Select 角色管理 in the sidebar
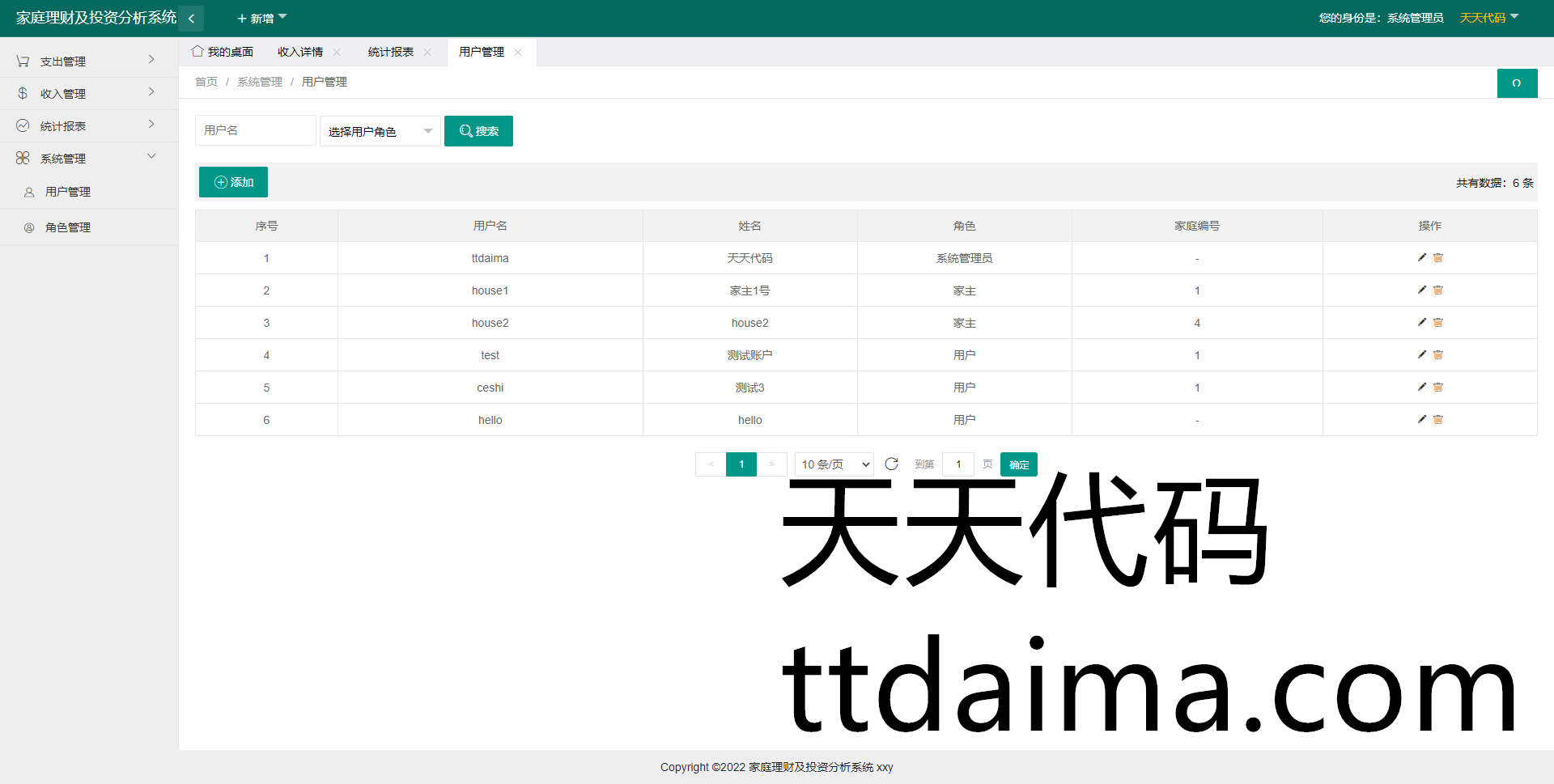 [x=68, y=227]
